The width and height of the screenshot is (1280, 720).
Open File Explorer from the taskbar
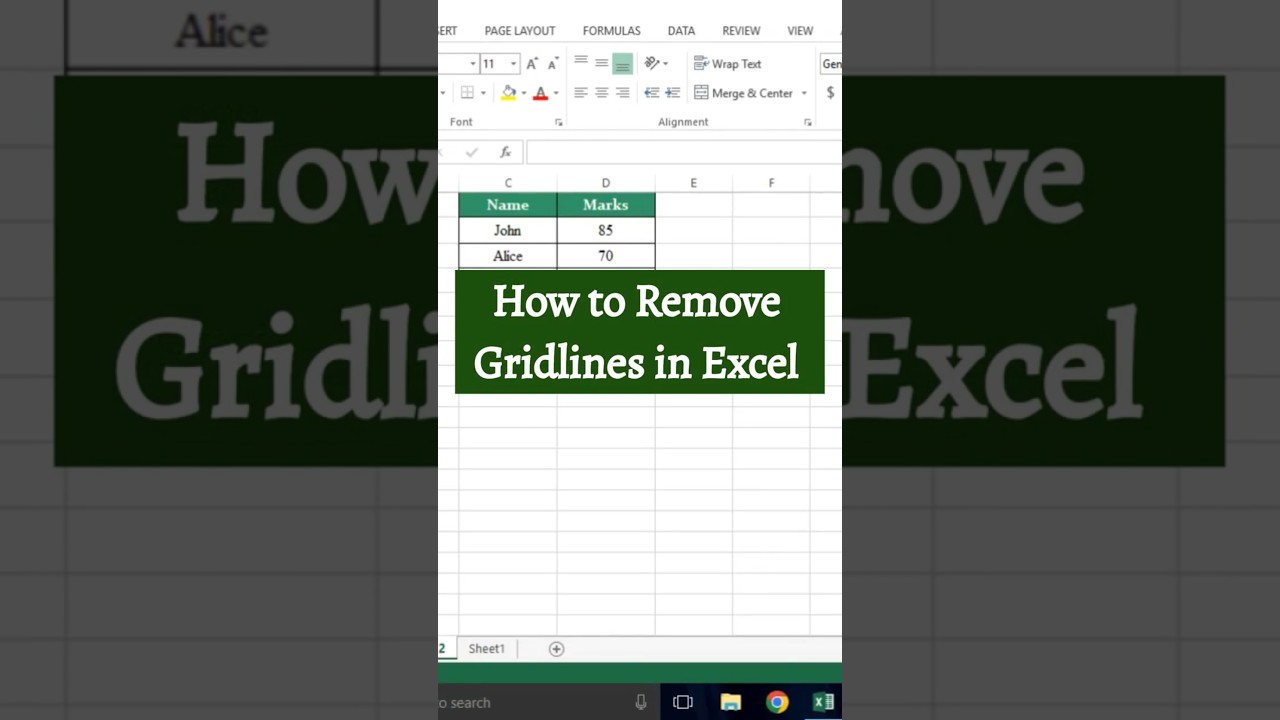coord(731,702)
